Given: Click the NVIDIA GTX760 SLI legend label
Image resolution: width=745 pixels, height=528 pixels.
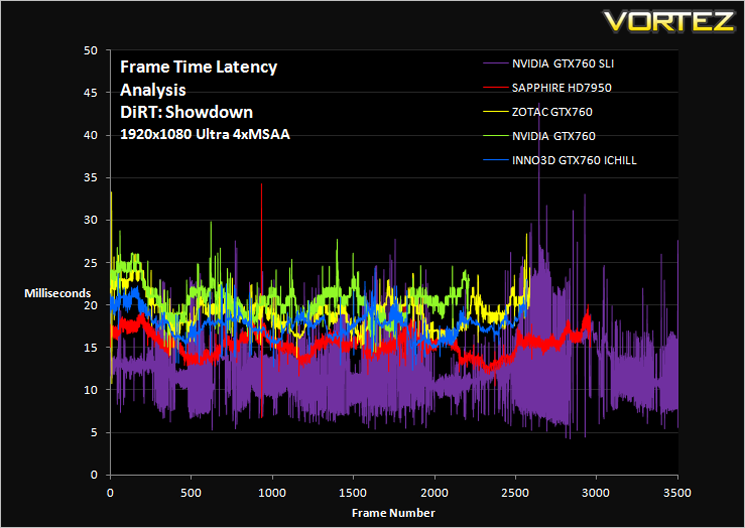Looking at the screenshot, I should point(563,64).
